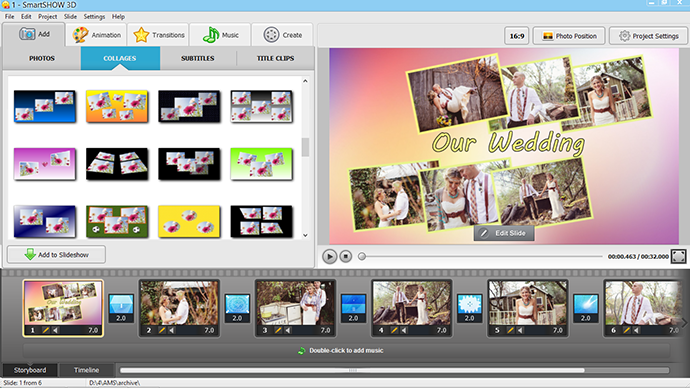Click the sound icon on slide 5
690x388 pixels.
click(x=520, y=330)
